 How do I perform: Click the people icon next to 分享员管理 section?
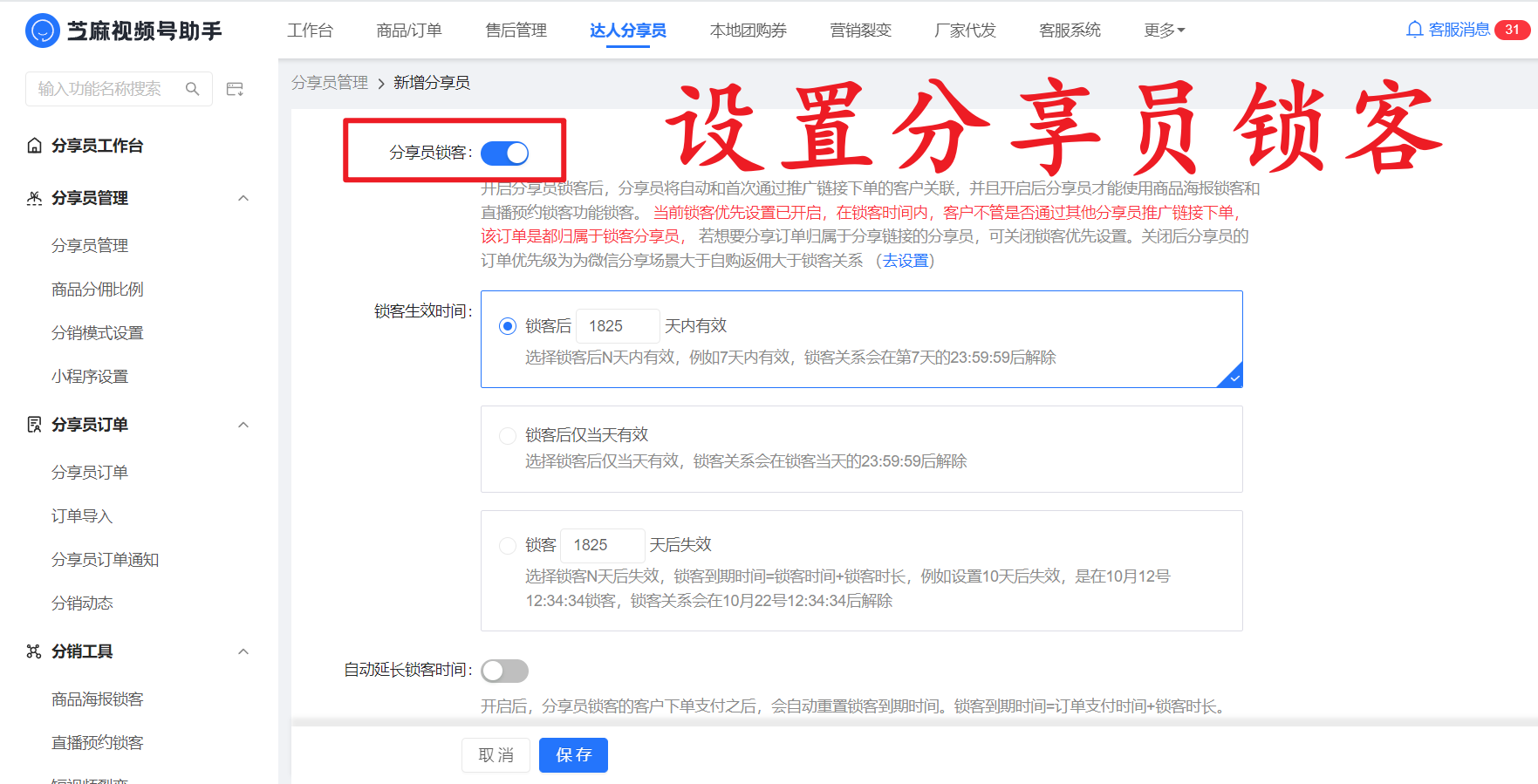pyautogui.click(x=34, y=198)
